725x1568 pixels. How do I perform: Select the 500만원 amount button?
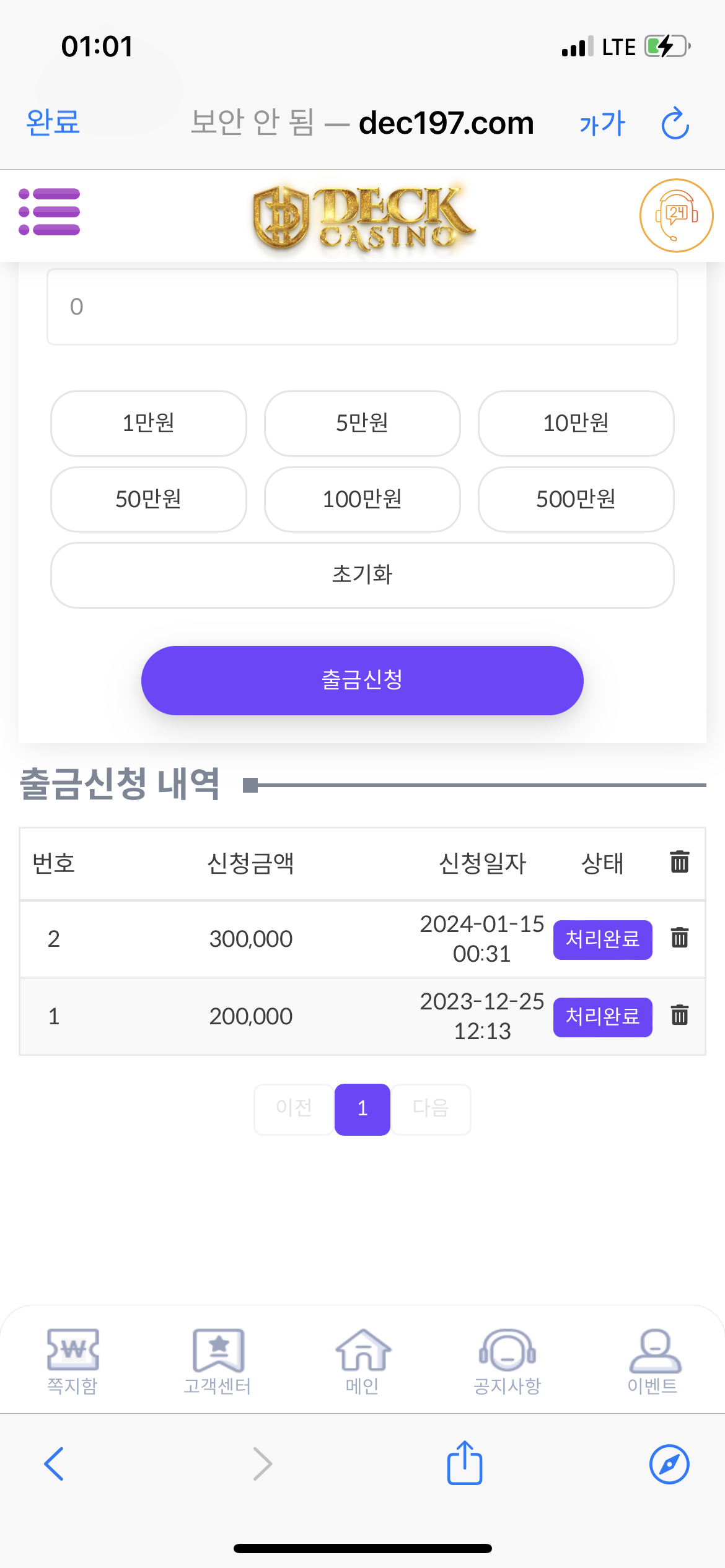pos(576,499)
